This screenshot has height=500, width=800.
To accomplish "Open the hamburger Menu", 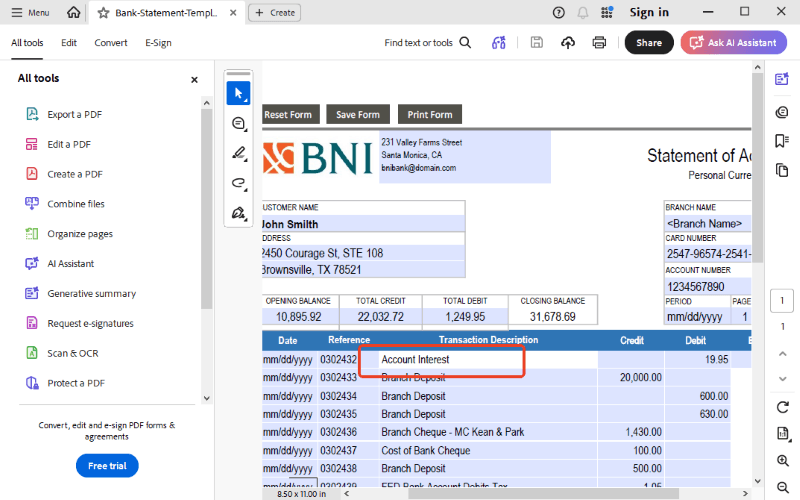I will pos(30,12).
